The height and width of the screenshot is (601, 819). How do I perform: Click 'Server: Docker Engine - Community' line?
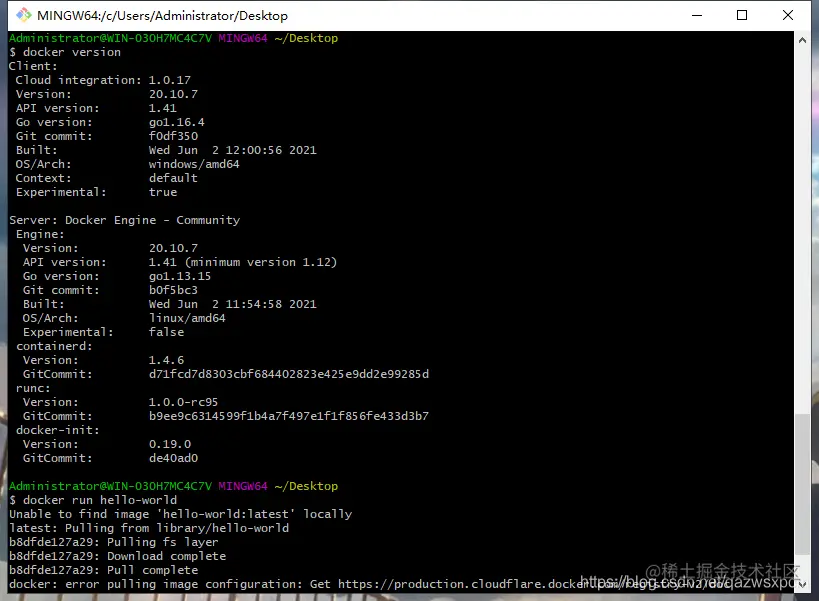(x=124, y=220)
